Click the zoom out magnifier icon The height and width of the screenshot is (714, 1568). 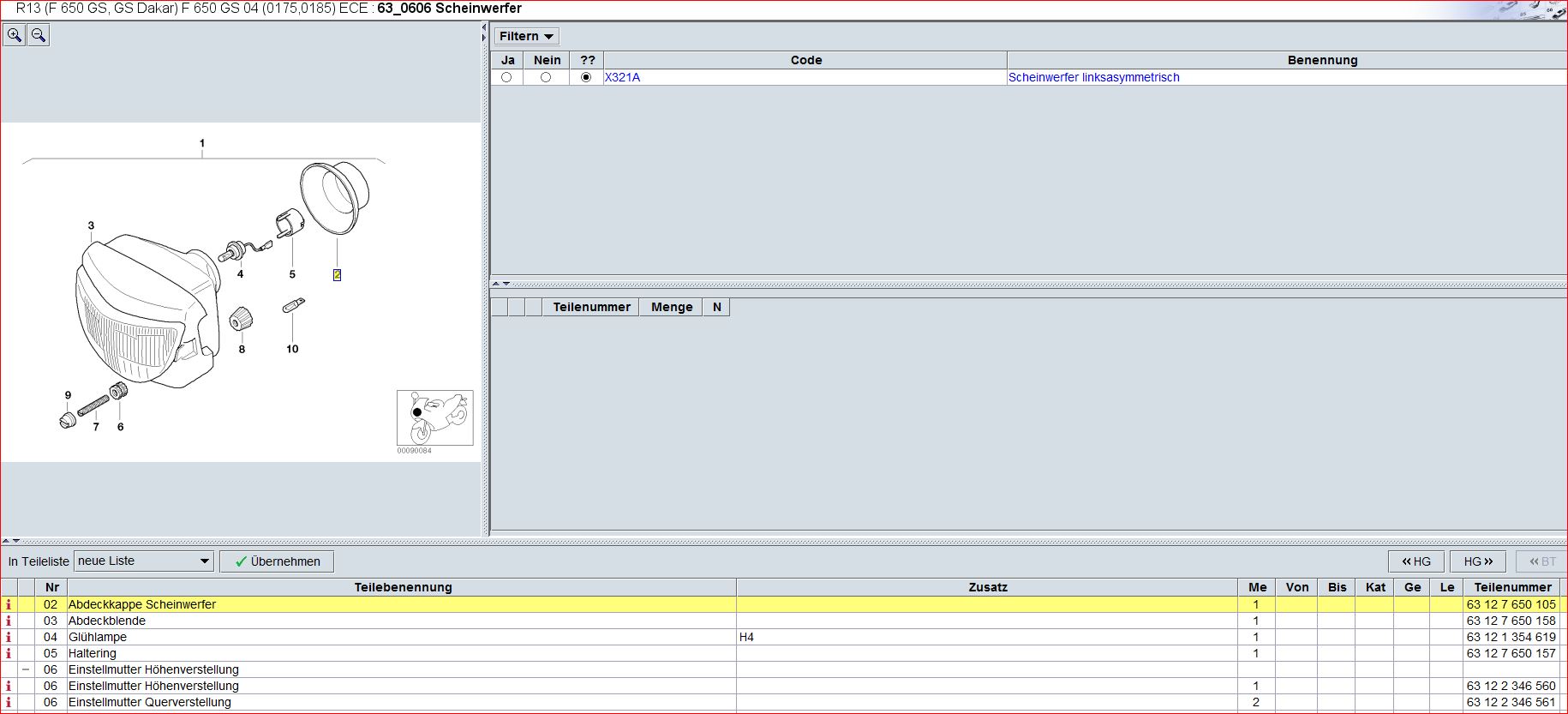tap(39, 35)
